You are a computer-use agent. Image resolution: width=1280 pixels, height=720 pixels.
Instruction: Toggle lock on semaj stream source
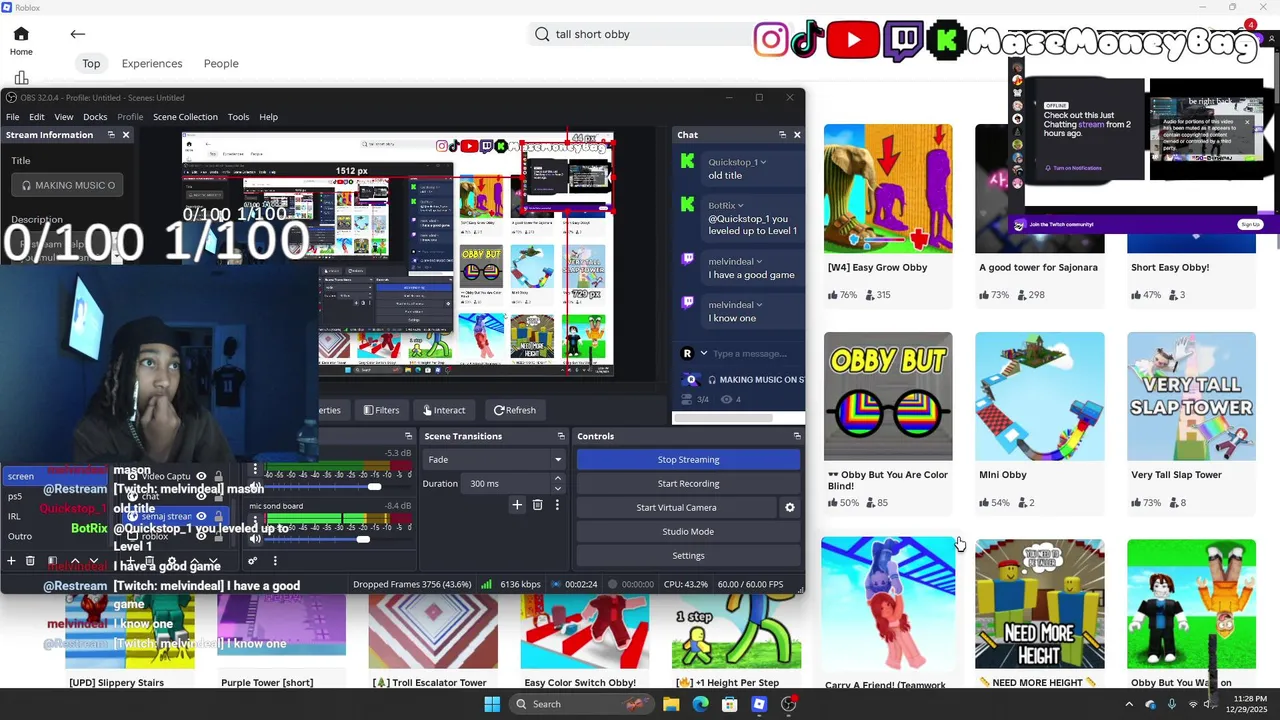(218, 516)
